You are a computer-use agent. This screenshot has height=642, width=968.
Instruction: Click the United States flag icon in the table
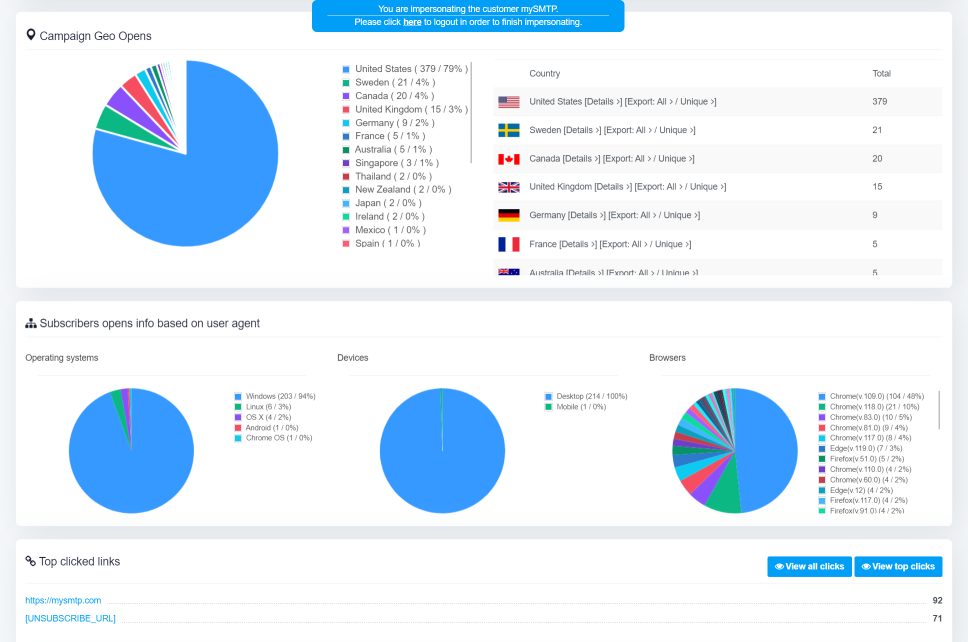[x=509, y=102]
